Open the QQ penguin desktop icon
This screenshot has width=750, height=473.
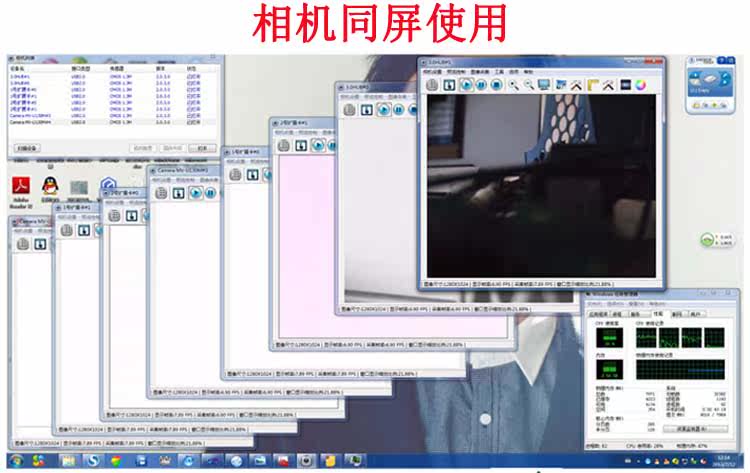(50, 189)
